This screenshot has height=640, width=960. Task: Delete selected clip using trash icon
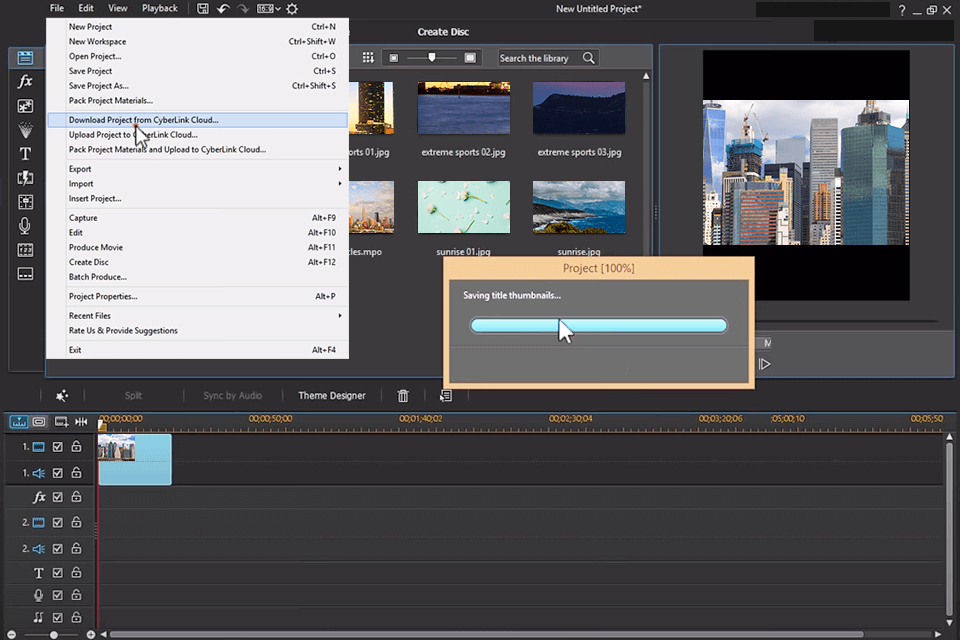[x=403, y=396]
